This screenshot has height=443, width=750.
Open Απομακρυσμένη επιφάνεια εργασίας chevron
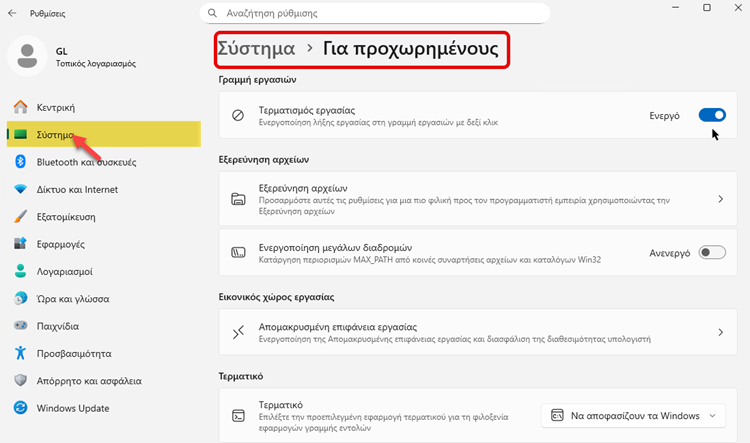[x=720, y=332]
